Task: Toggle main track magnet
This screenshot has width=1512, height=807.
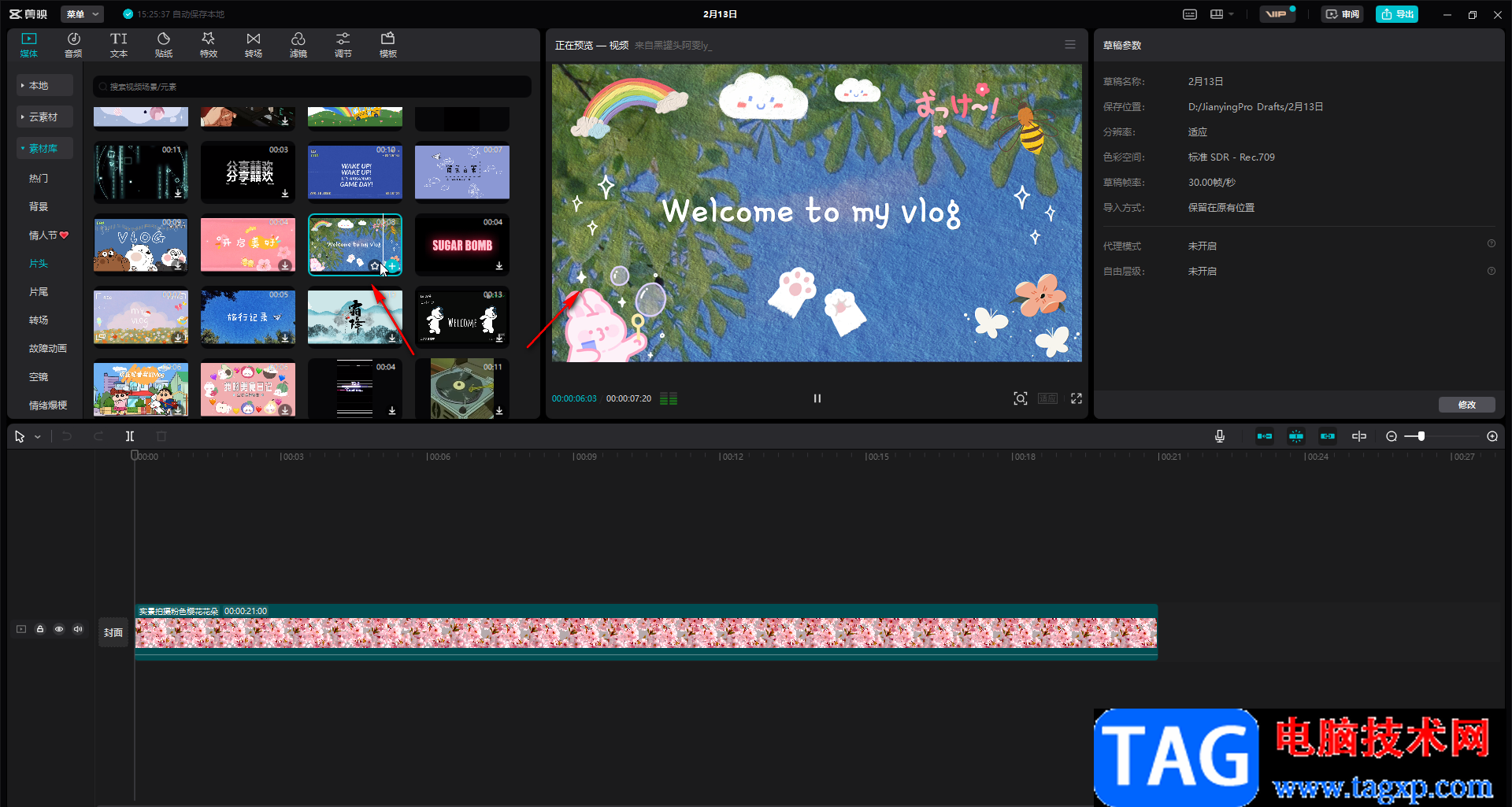Action: pos(1265,436)
